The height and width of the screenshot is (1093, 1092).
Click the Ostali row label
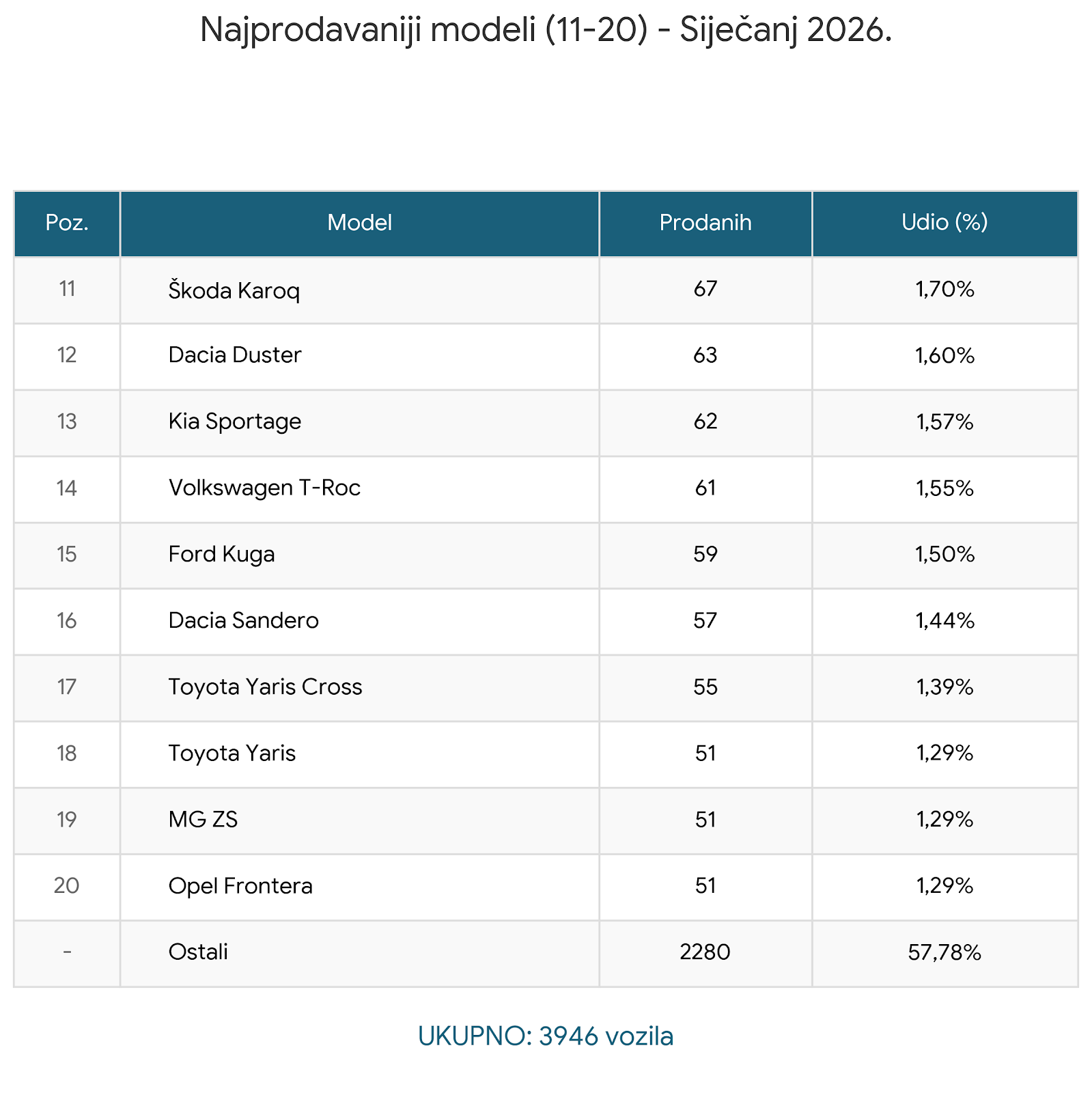tap(198, 952)
